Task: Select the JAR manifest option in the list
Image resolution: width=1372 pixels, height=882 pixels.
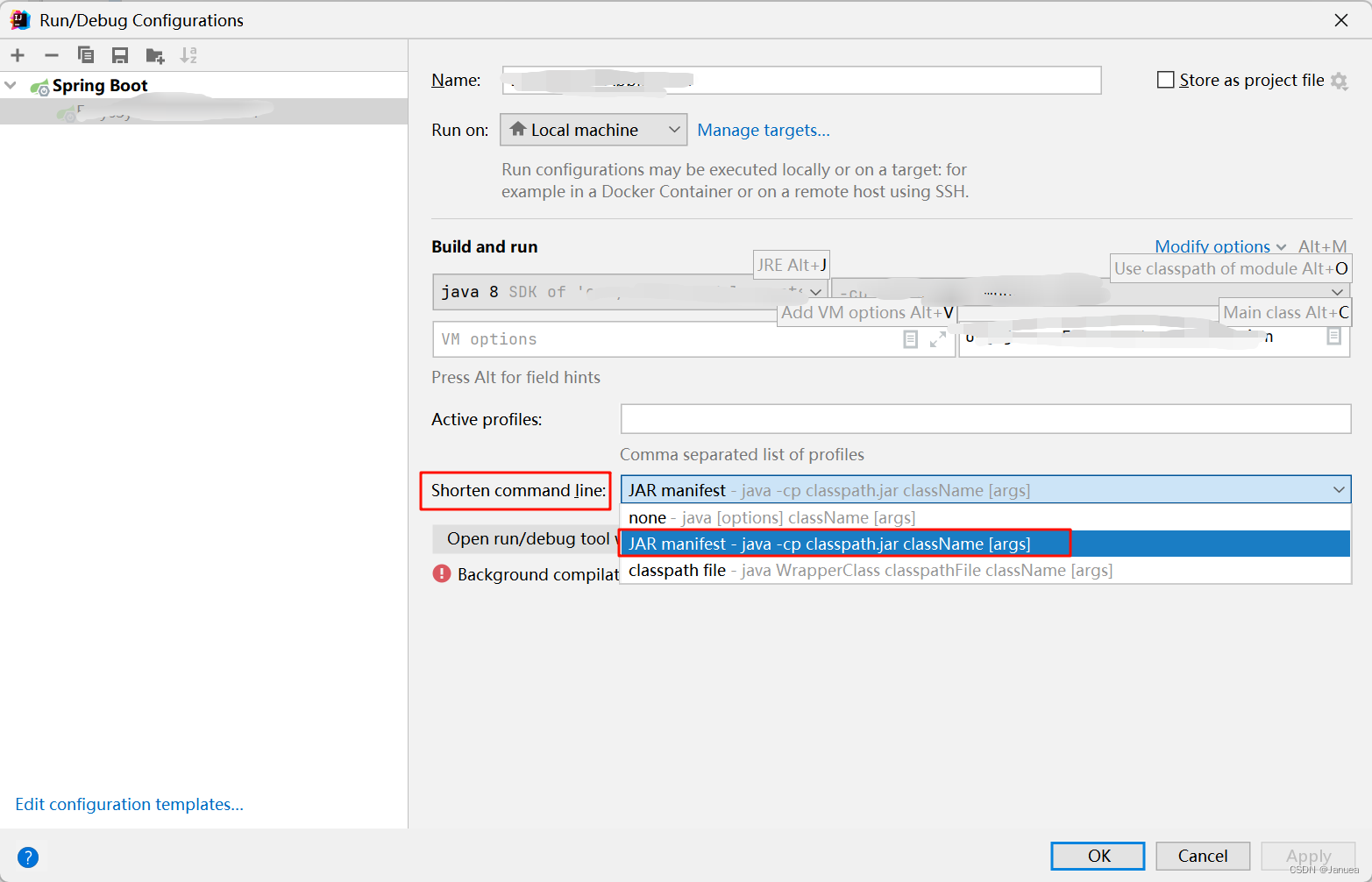Action: [985, 544]
